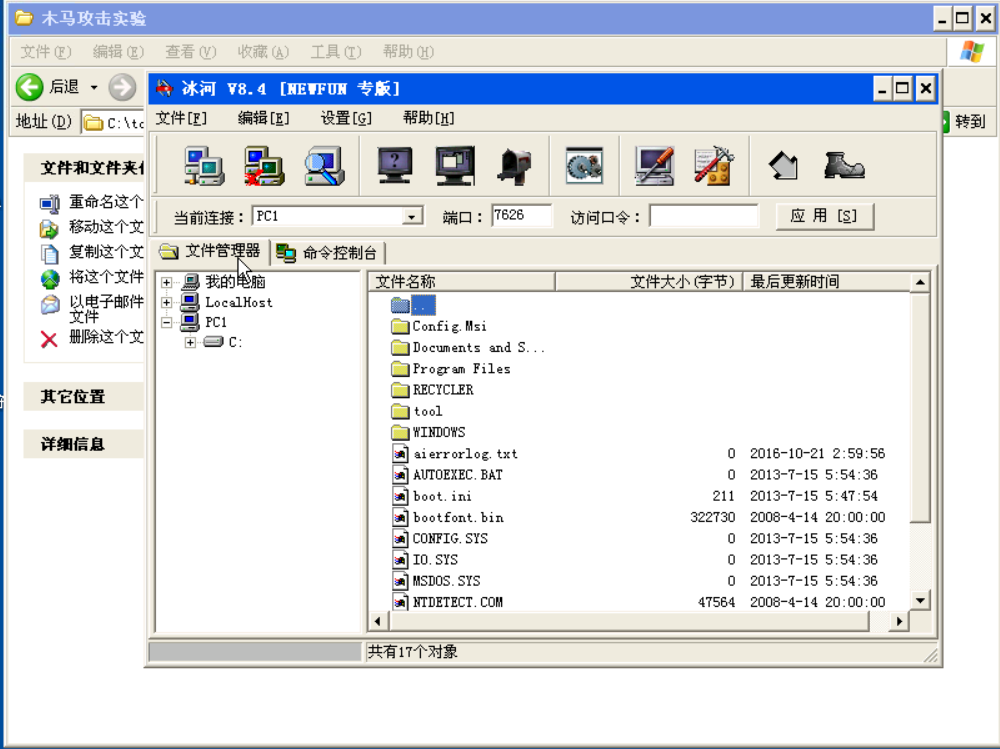Screen dimensions: 1000x749
Task: Select the tool folder row
Action: tap(416, 412)
